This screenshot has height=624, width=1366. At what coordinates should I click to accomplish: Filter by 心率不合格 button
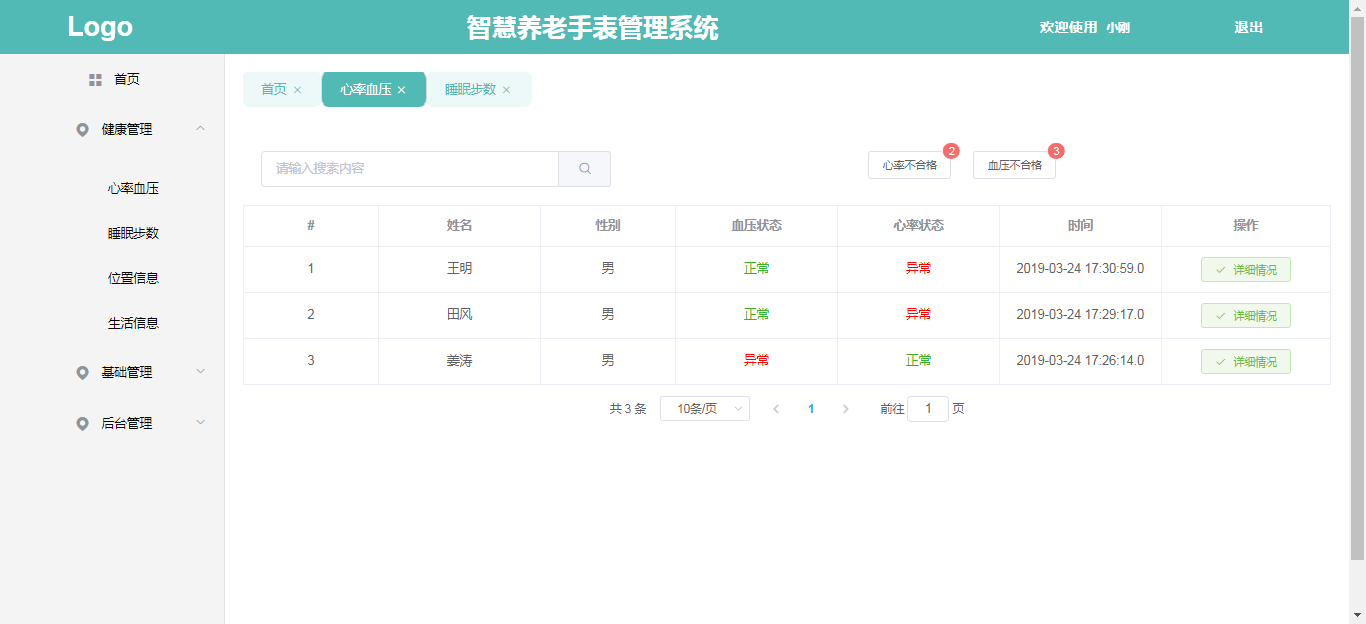coord(909,166)
